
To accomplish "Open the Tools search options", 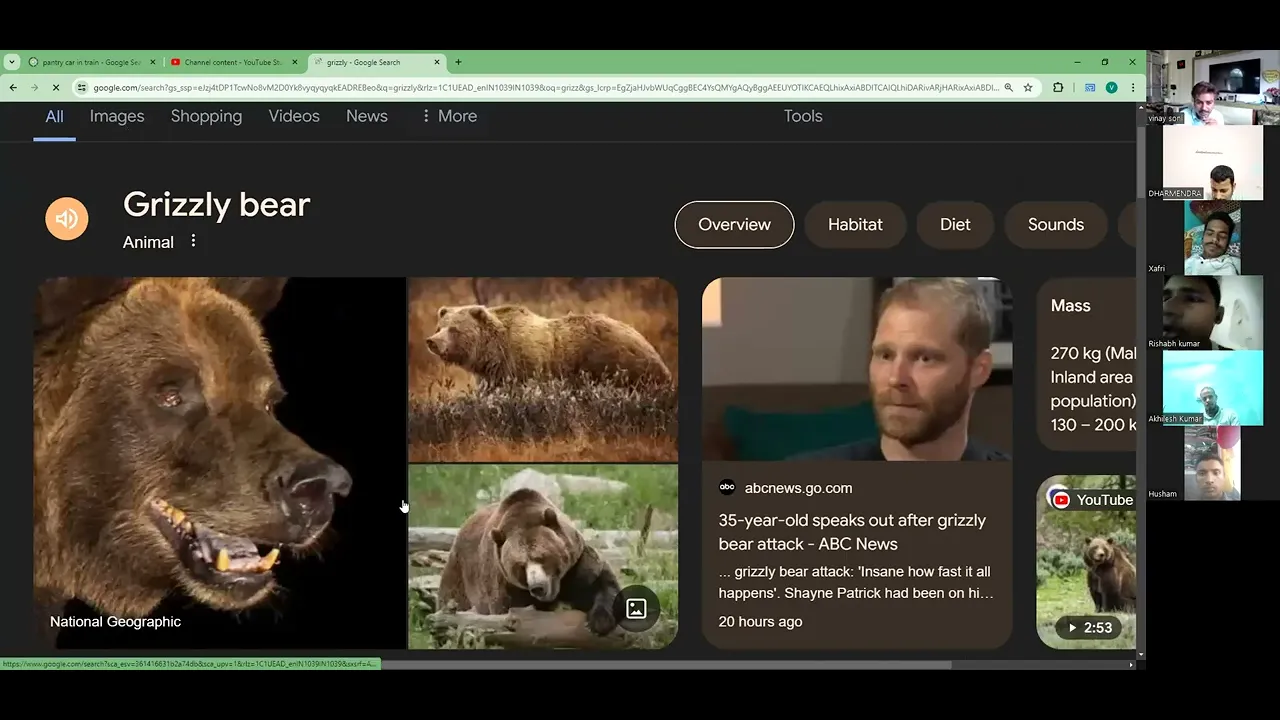I will [803, 116].
